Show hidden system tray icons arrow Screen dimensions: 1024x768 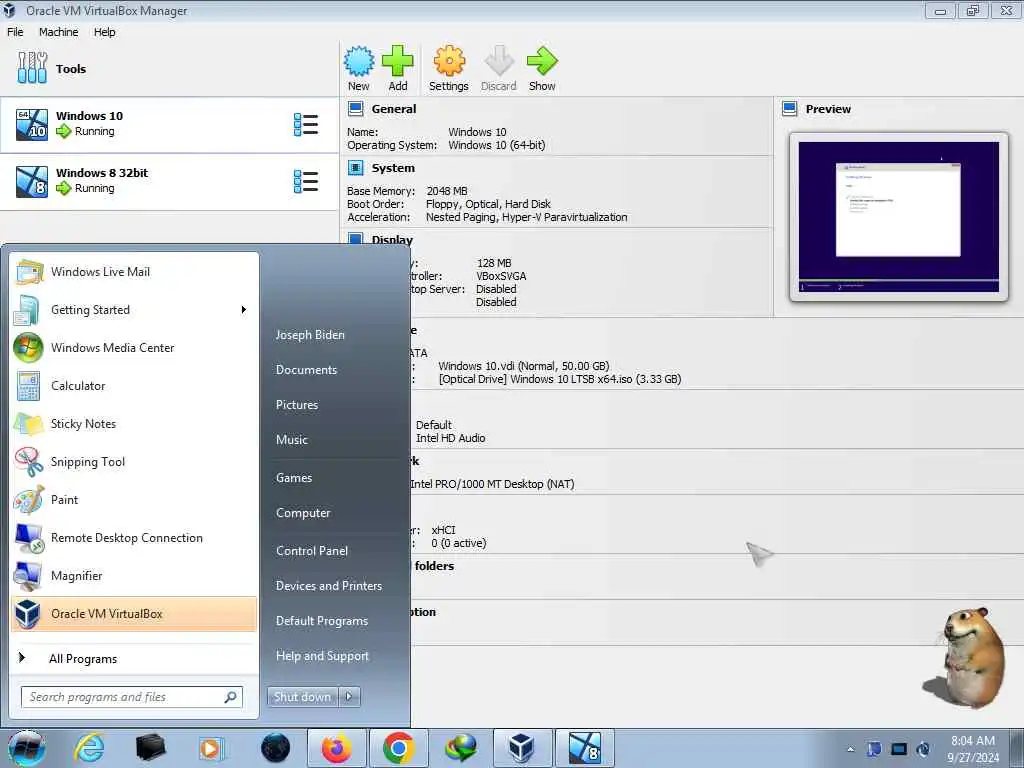pyautogui.click(x=850, y=749)
